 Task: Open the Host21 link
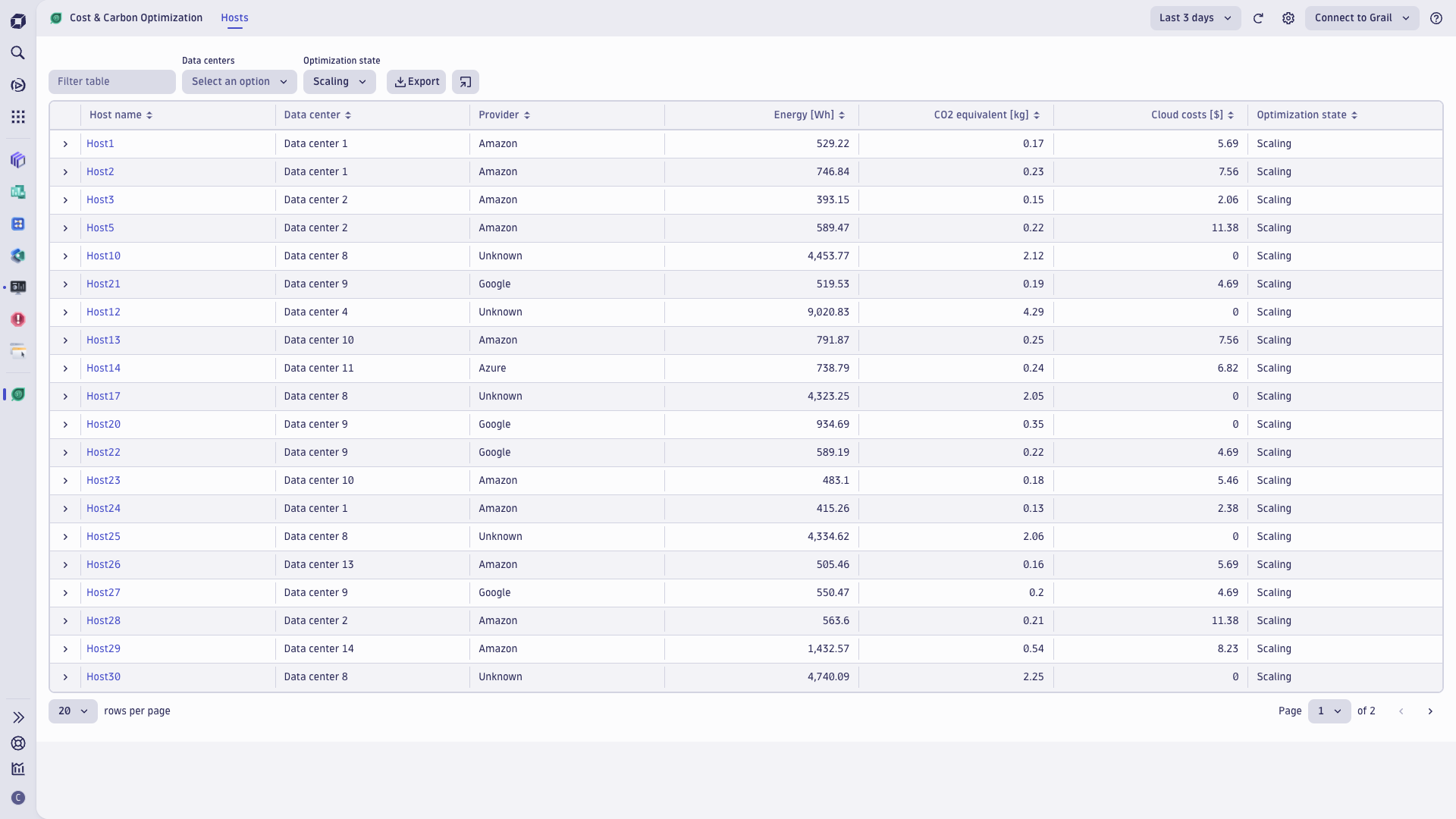point(103,284)
